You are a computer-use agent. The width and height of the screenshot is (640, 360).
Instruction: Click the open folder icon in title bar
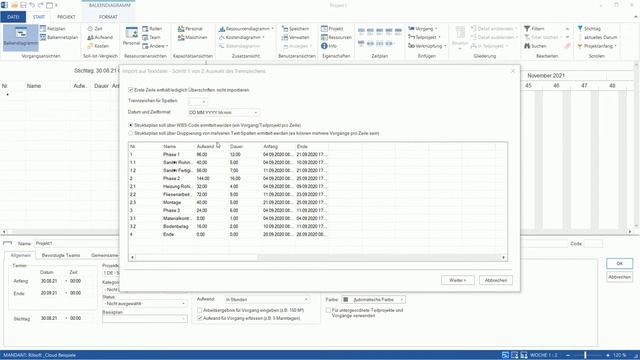[x=14, y=5]
